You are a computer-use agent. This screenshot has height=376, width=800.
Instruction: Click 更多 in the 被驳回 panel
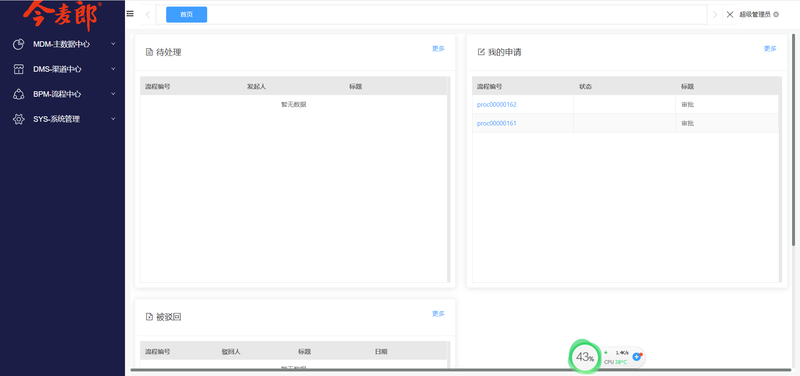438,314
